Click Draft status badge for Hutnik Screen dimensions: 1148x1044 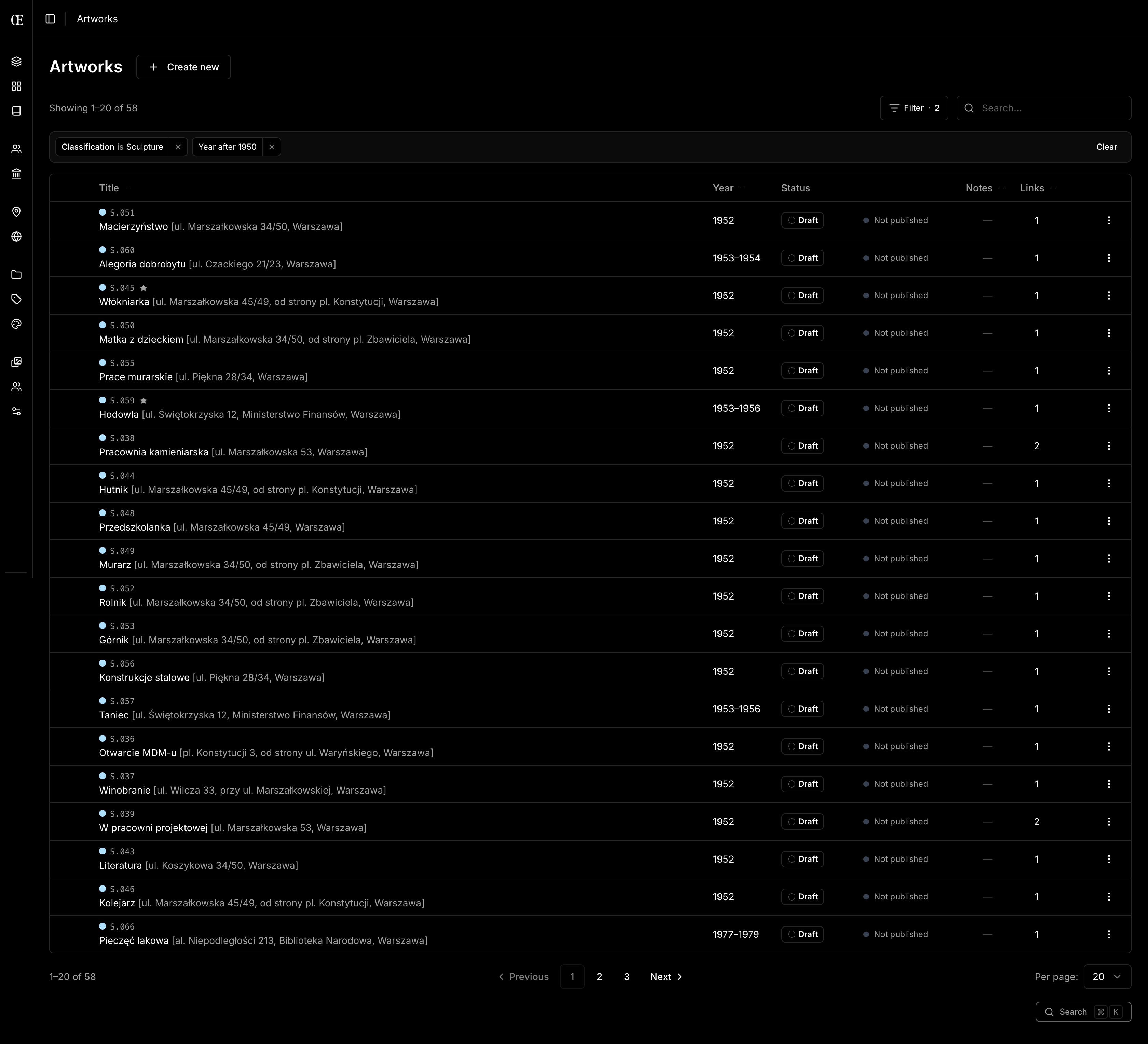click(802, 483)
